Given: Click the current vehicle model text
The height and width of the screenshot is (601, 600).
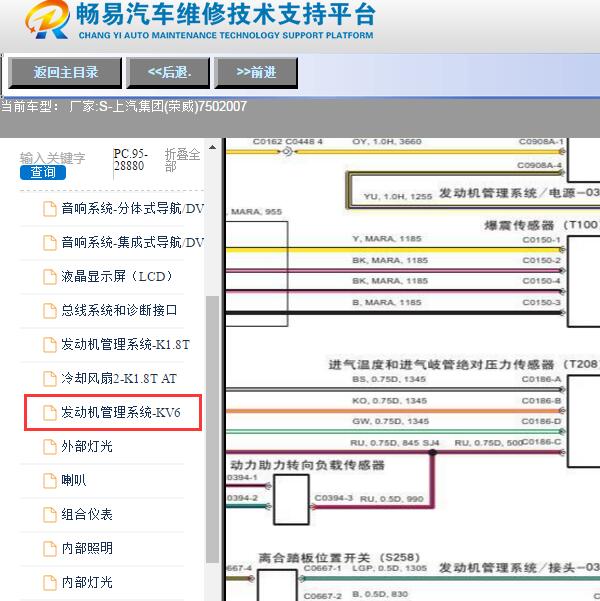Looking at the screenshot, I should point(123,107).
